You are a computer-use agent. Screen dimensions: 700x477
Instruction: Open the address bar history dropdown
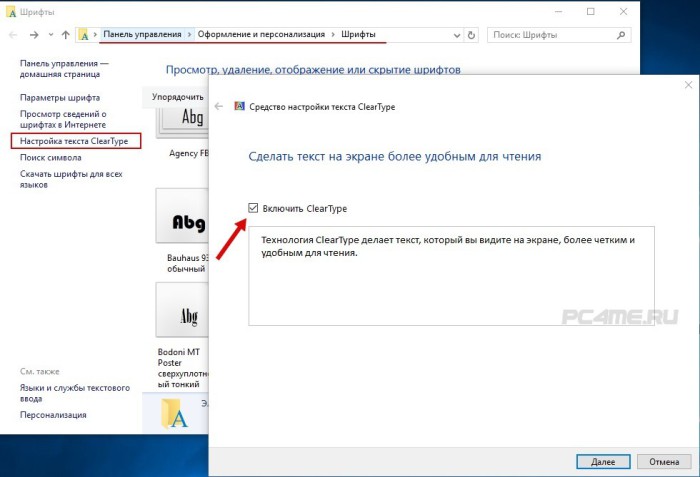457,35
